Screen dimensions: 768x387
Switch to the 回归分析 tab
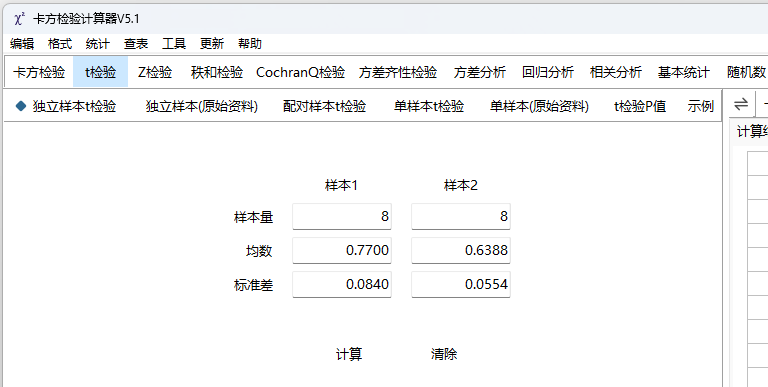click(x=548, y=72)
